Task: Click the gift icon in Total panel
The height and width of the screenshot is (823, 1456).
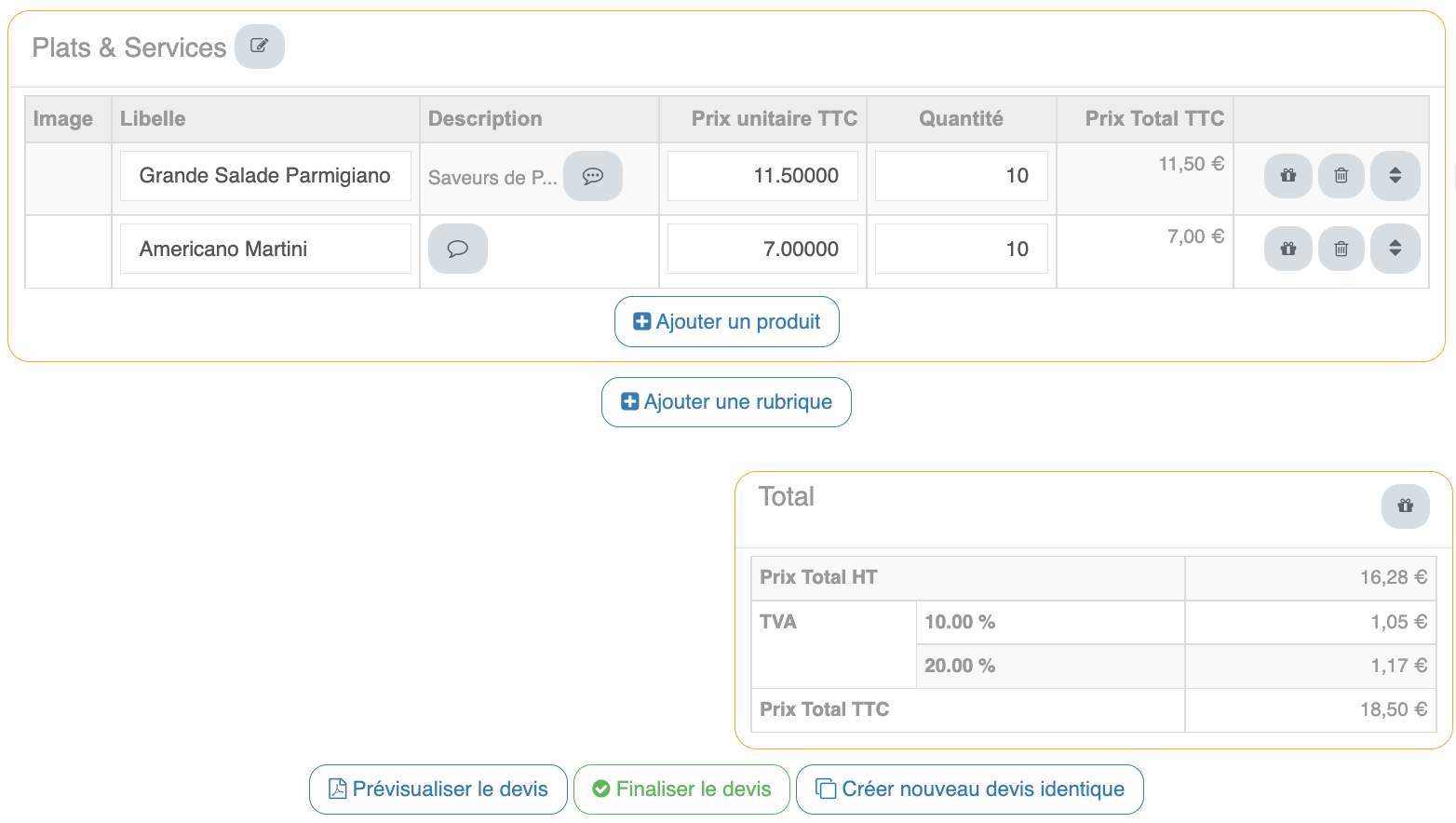Action: (1405, 506)
